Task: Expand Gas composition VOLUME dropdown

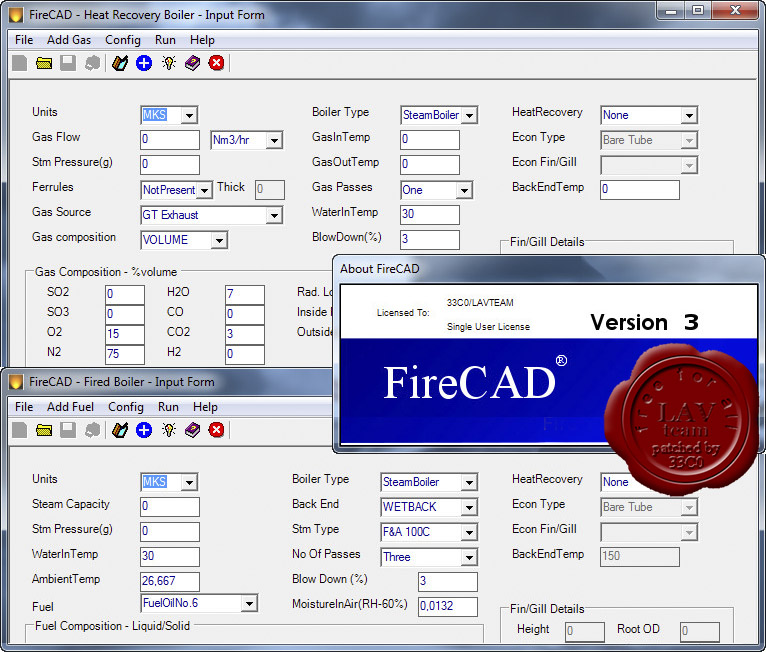Action: click(219, 240)
